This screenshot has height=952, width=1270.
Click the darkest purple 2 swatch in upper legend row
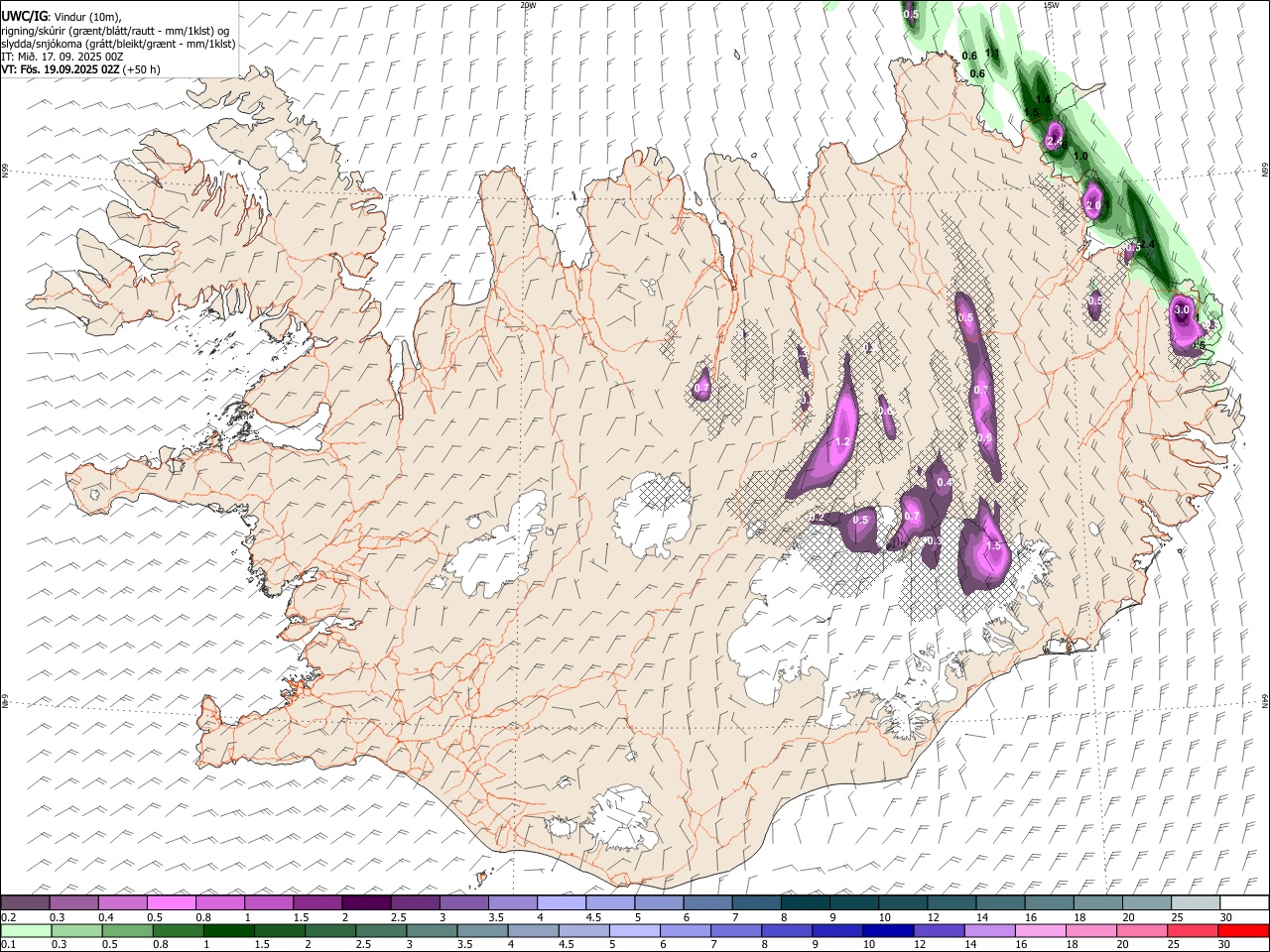366,902
